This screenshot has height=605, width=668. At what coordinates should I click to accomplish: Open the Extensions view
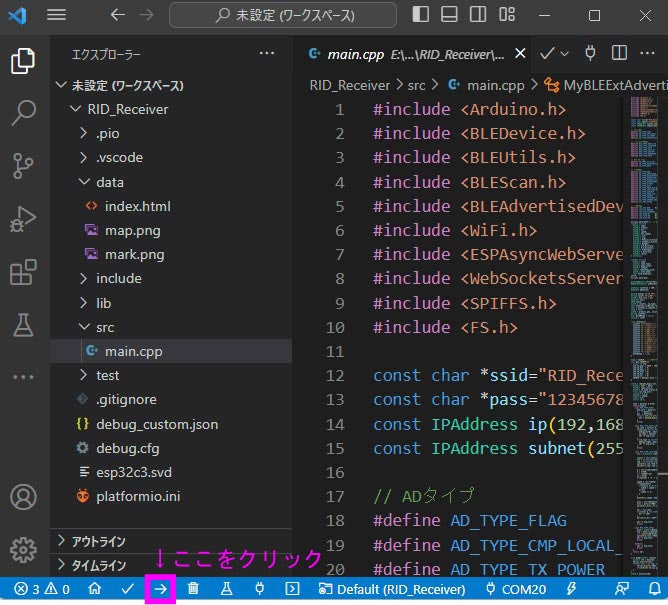[23, 272]
